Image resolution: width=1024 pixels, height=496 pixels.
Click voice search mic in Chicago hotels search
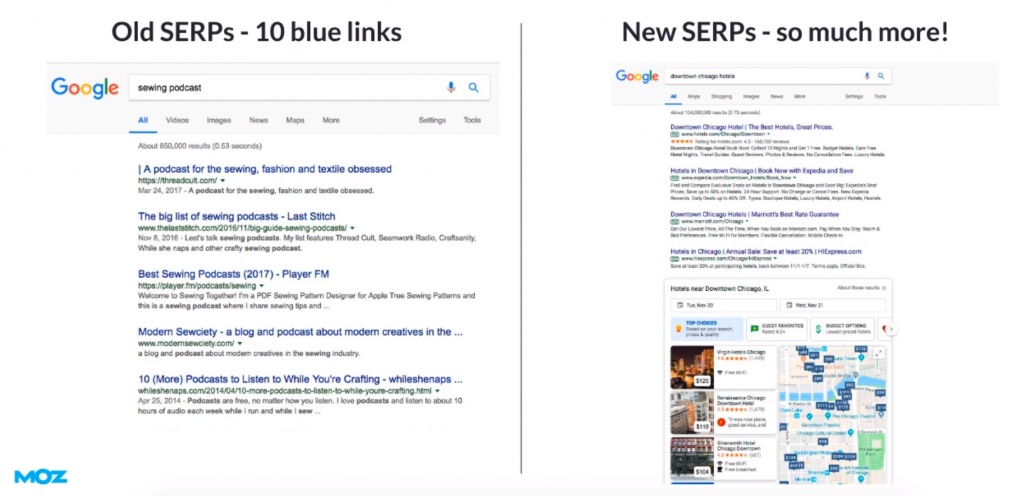tap(867, 76)
